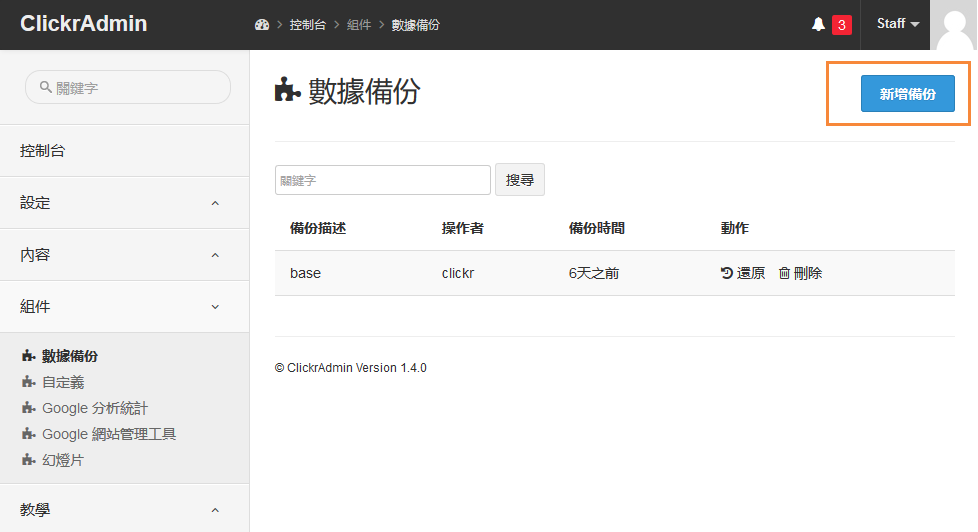
Task: Click the 新增備份 button
Action: tap(908, 94)
